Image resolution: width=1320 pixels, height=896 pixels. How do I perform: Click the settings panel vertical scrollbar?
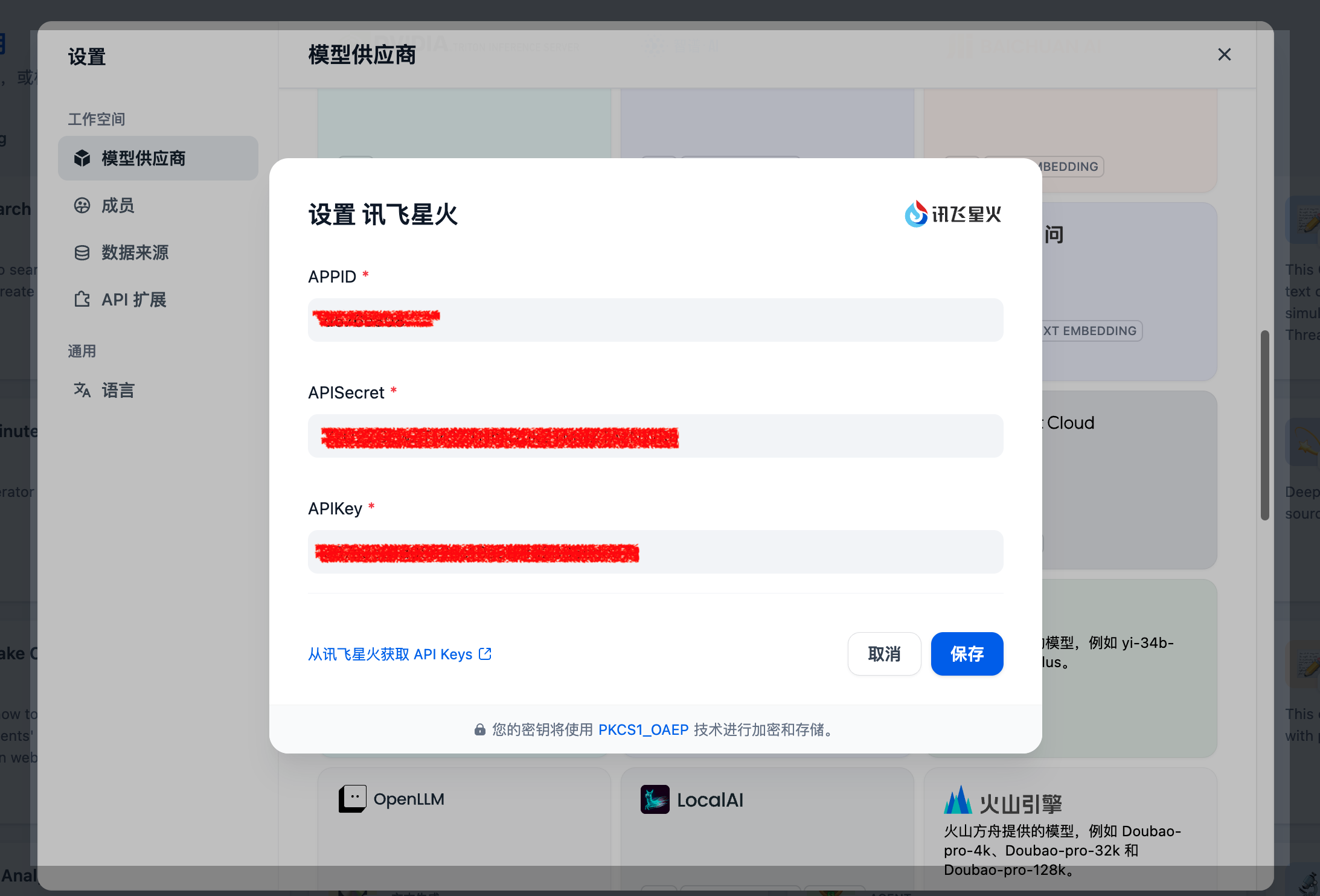(1265, 425)
